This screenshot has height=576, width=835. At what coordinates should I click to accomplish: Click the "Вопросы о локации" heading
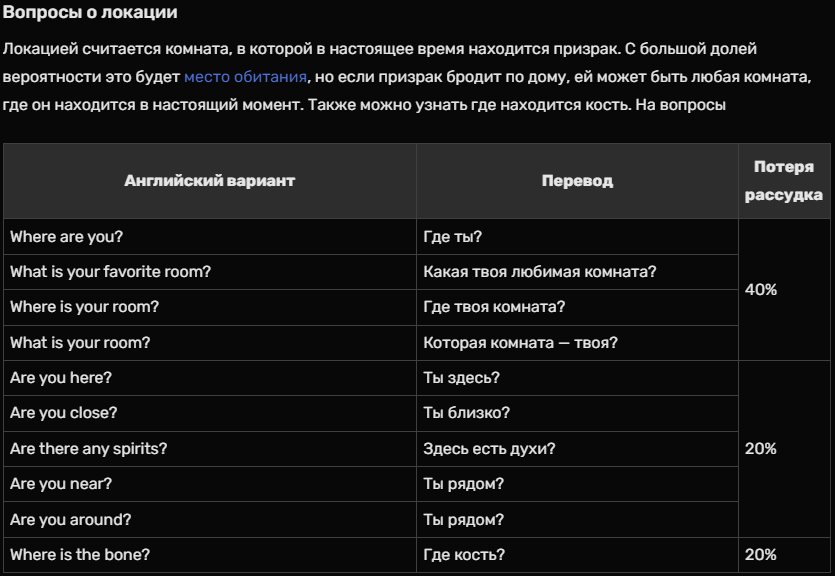pos(90,13)
